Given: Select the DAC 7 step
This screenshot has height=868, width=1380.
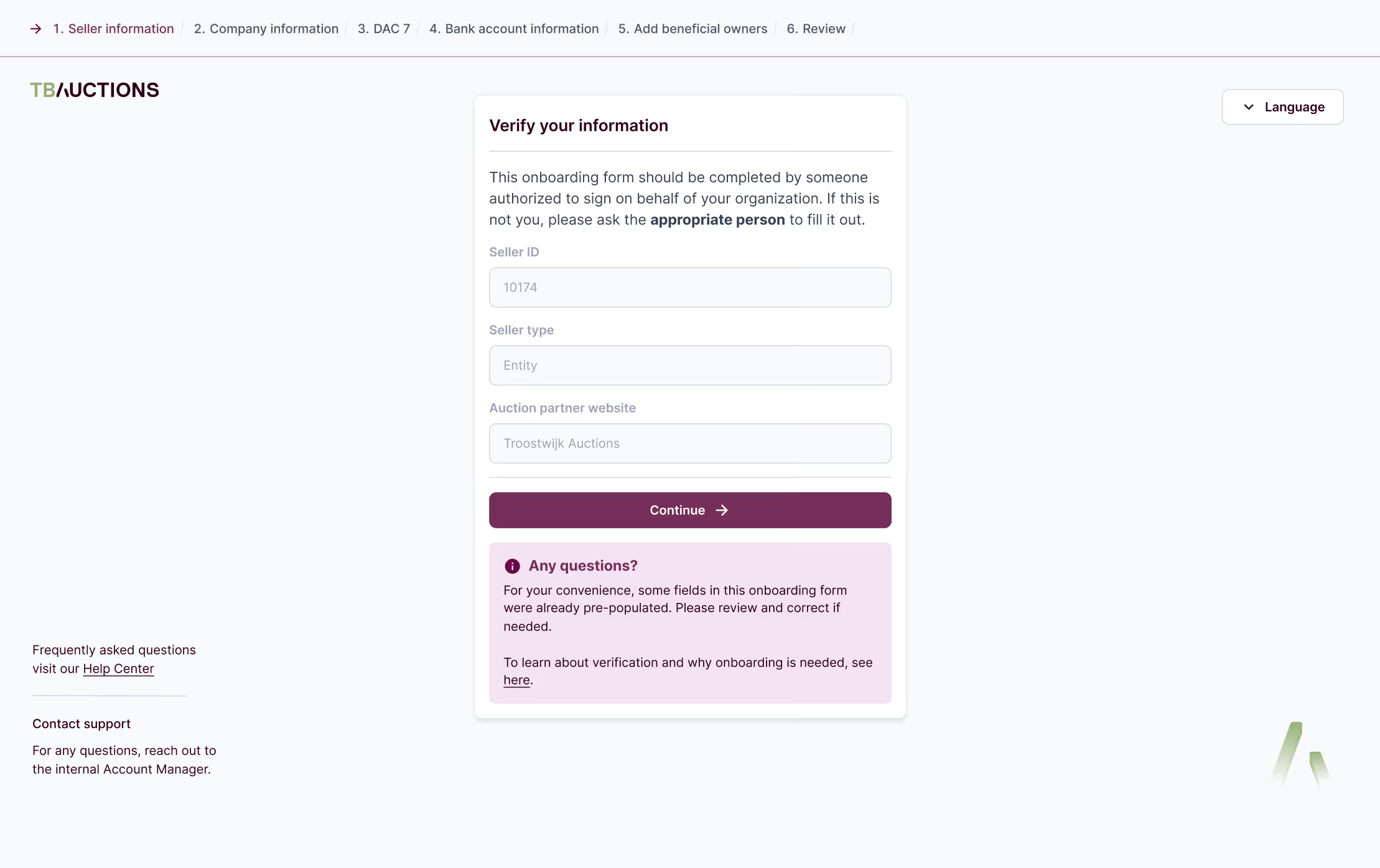Looking at the screenshot, I should 384,29.
